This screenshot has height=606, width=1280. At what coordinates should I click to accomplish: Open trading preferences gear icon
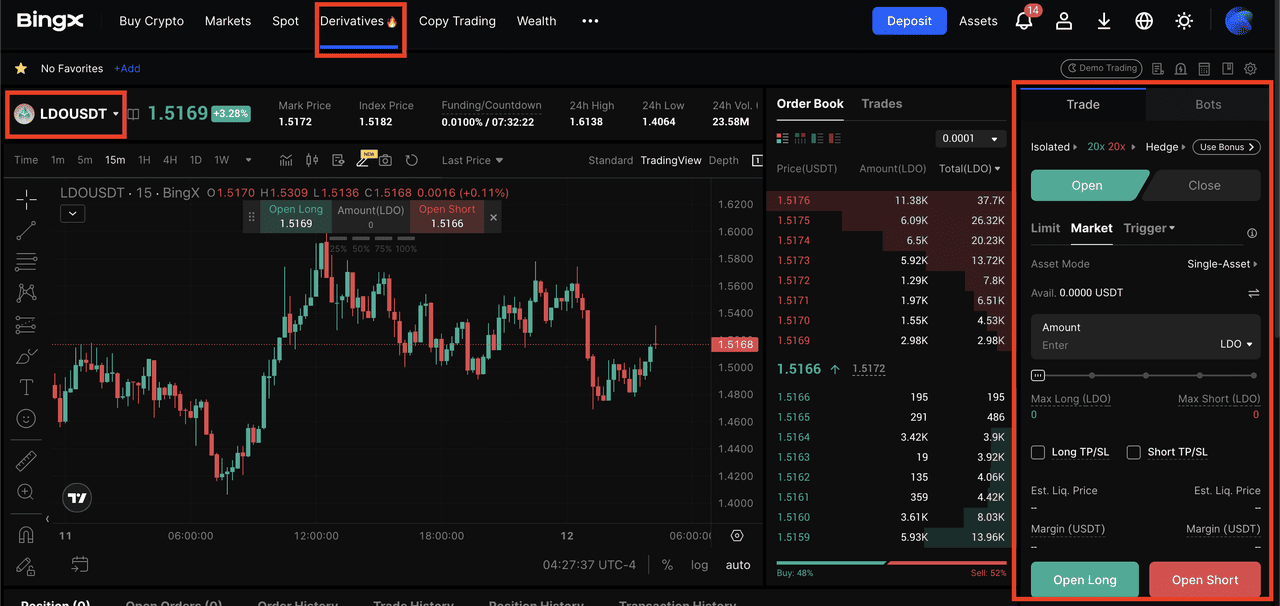(x=1250, y=69)
